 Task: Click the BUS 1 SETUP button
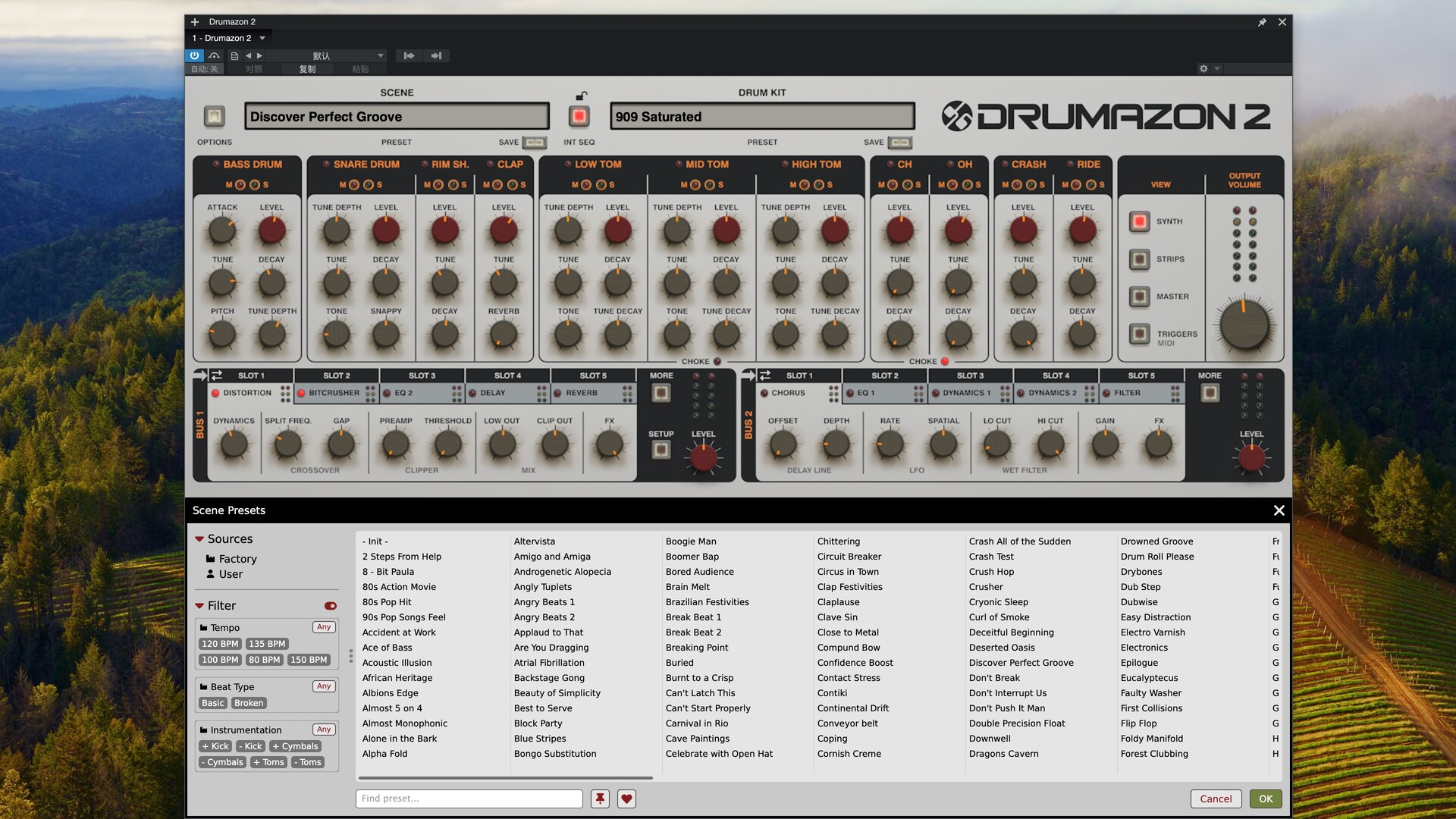[661, 450]
